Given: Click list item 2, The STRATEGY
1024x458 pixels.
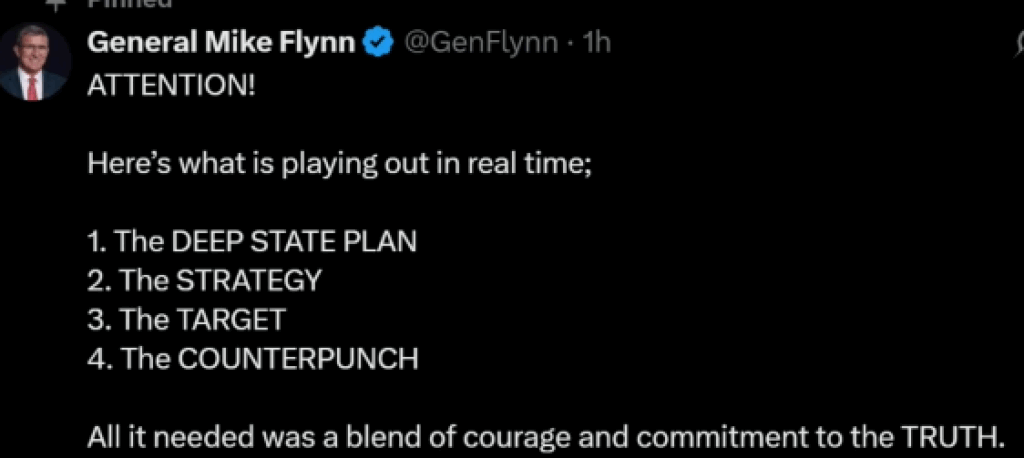Looking at the screenshot, I should 205,281.
